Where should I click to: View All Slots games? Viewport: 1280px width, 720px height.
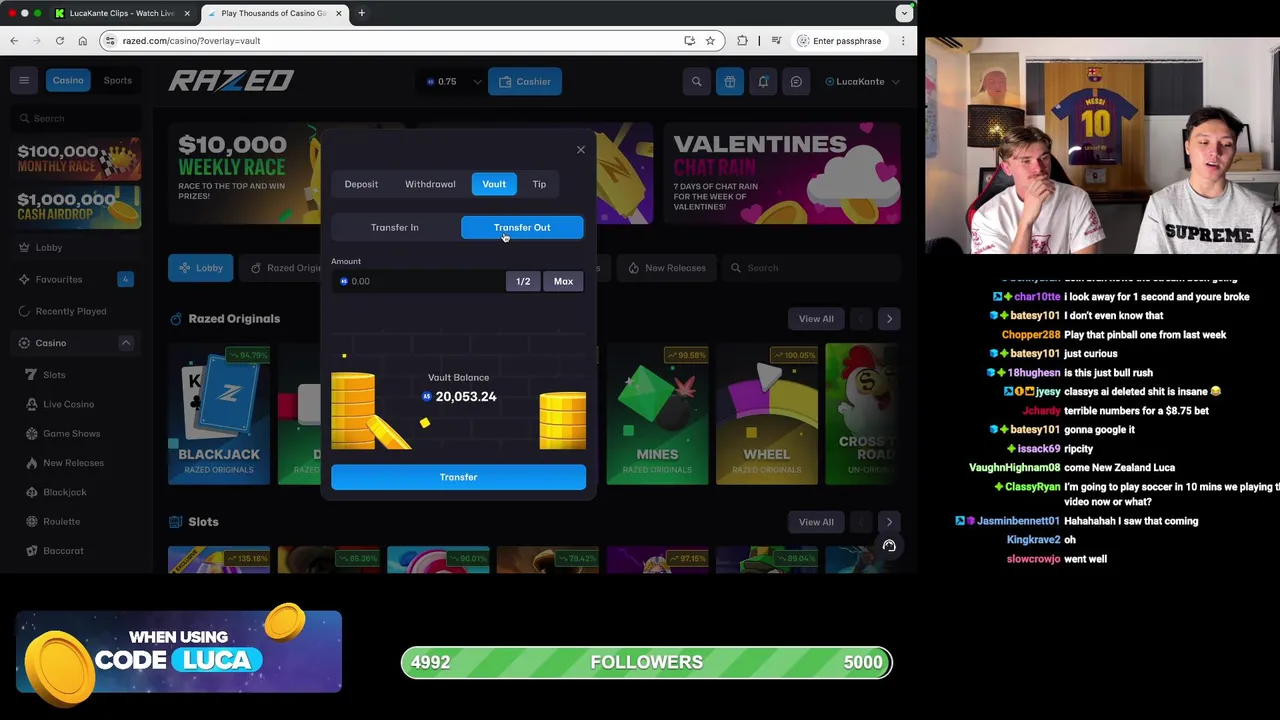[816, 522]
